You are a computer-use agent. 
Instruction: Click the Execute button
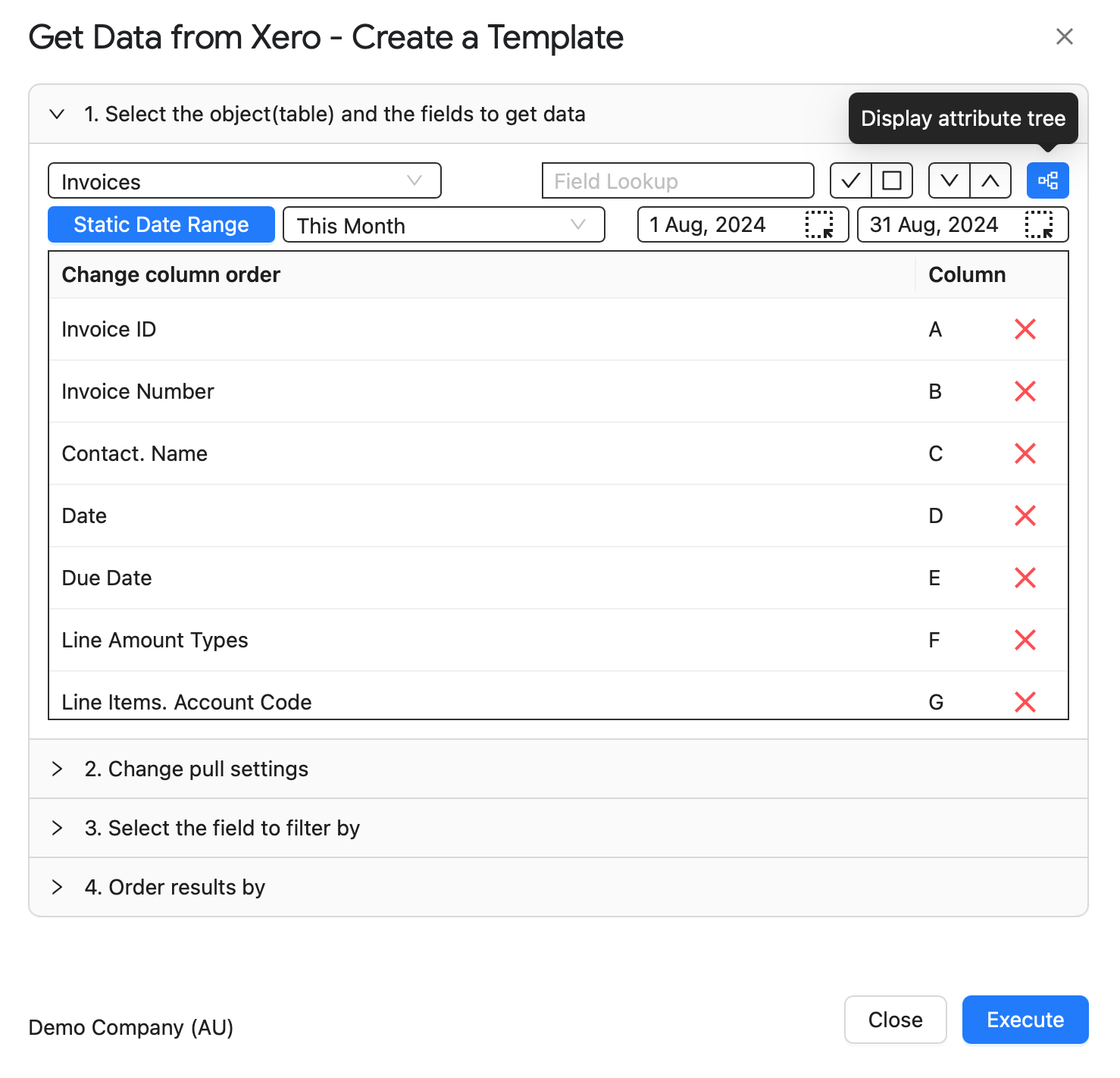1025,1020
